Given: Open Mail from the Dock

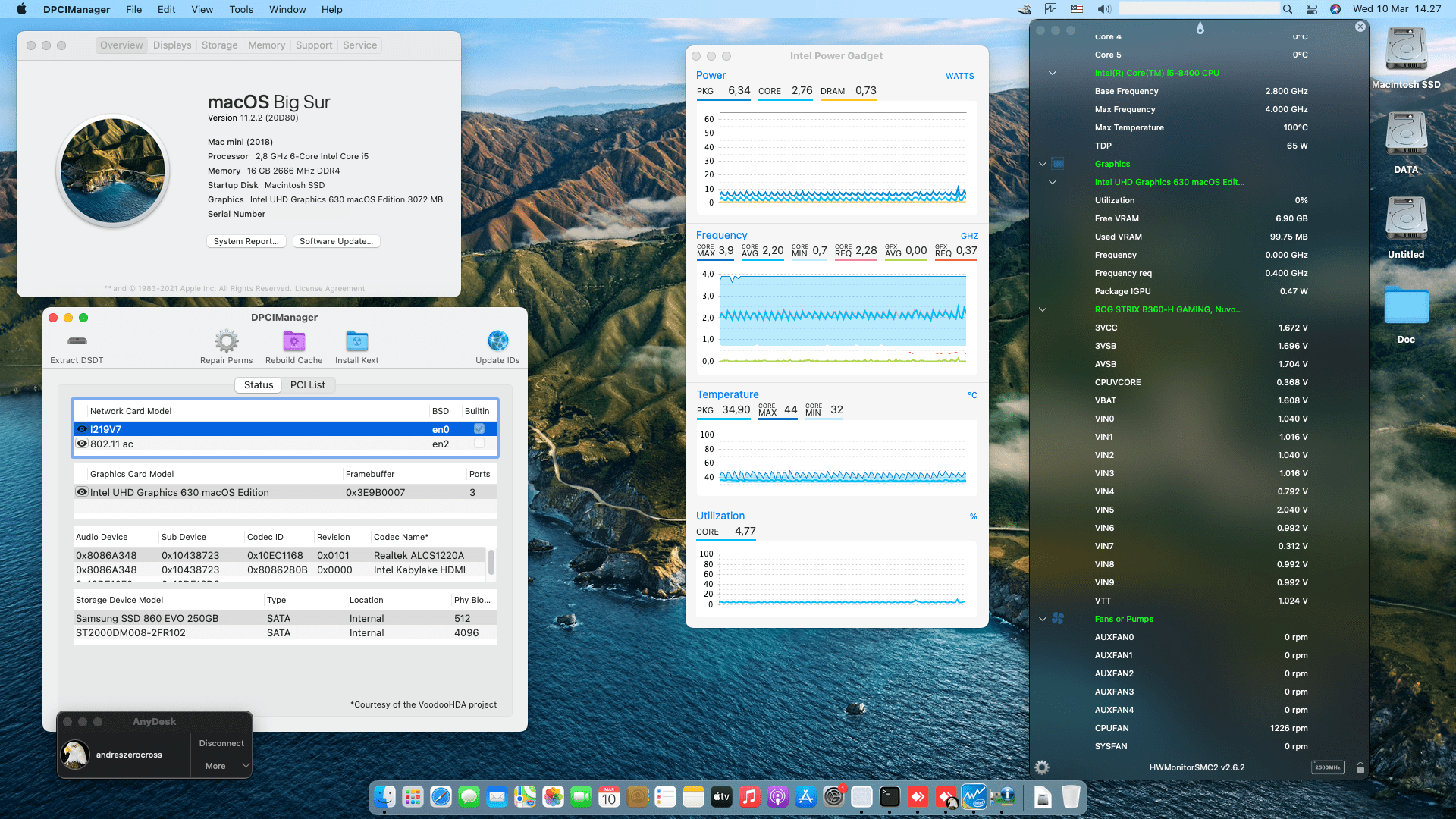Looking at the screenshot, I should pos(497,797).
